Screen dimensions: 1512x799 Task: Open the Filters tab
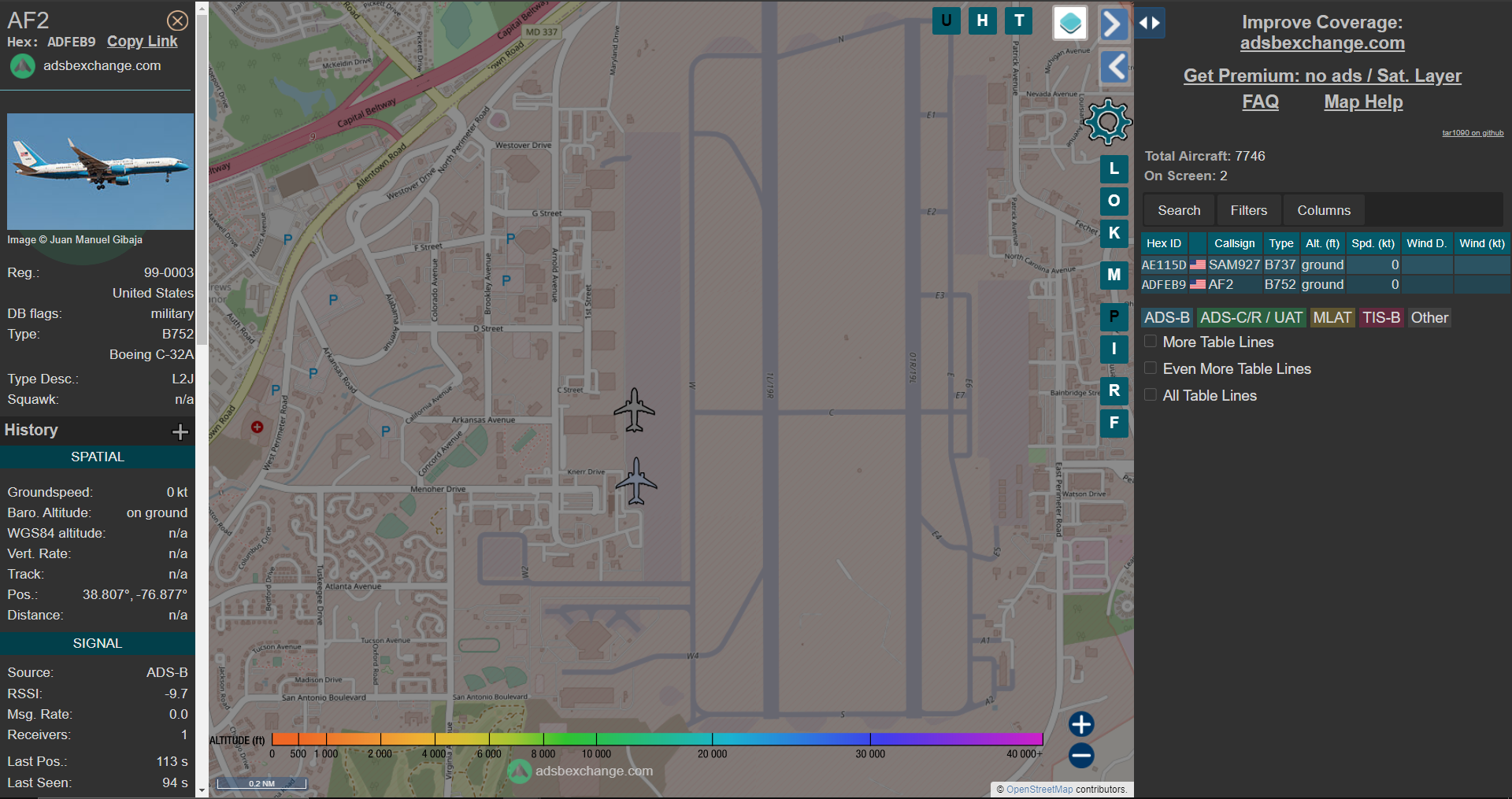tap(1249, 211)
